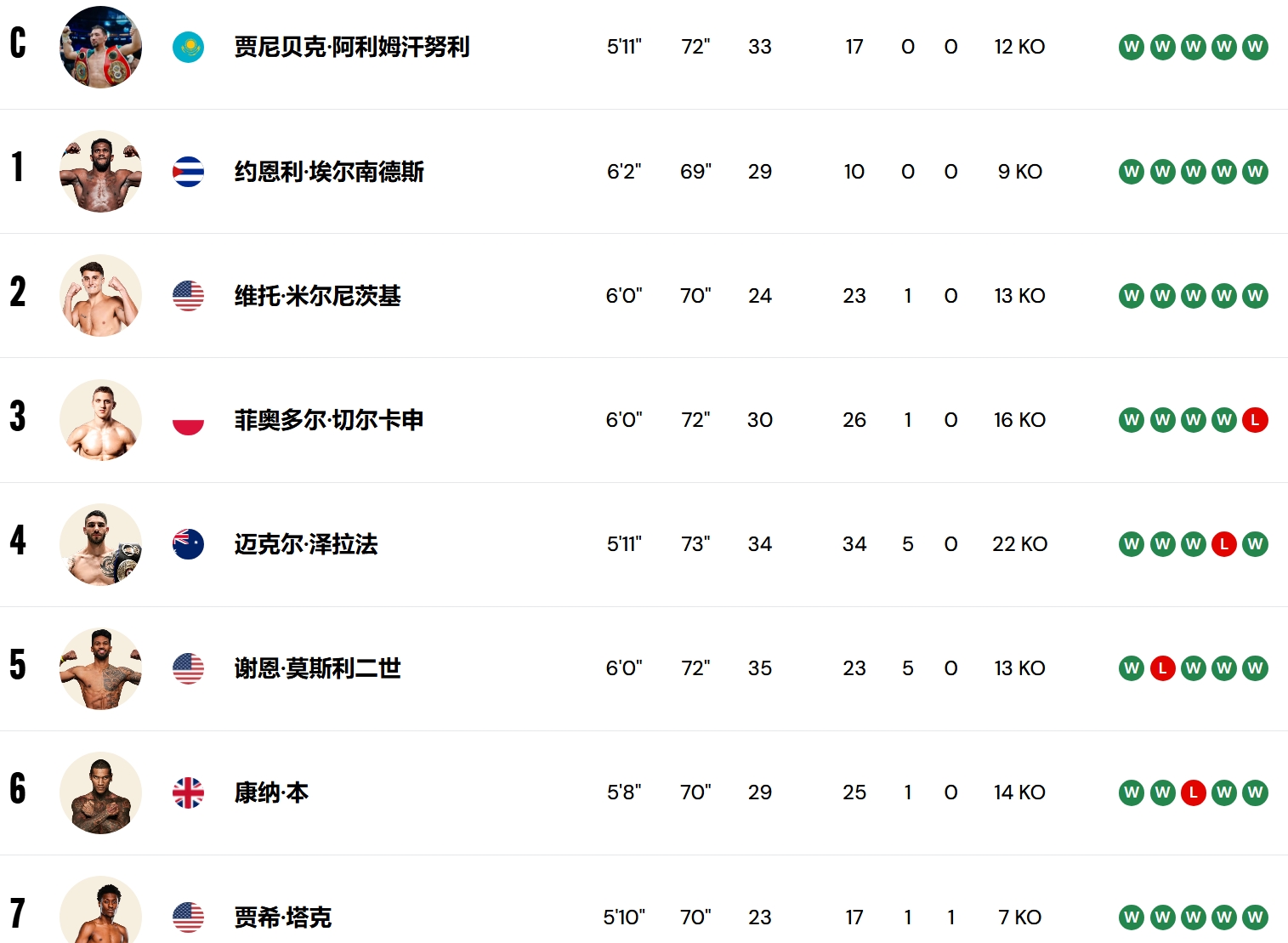
Task: Click the Poland flag icon
Action: pyautogui.click(x=188, y=420)
